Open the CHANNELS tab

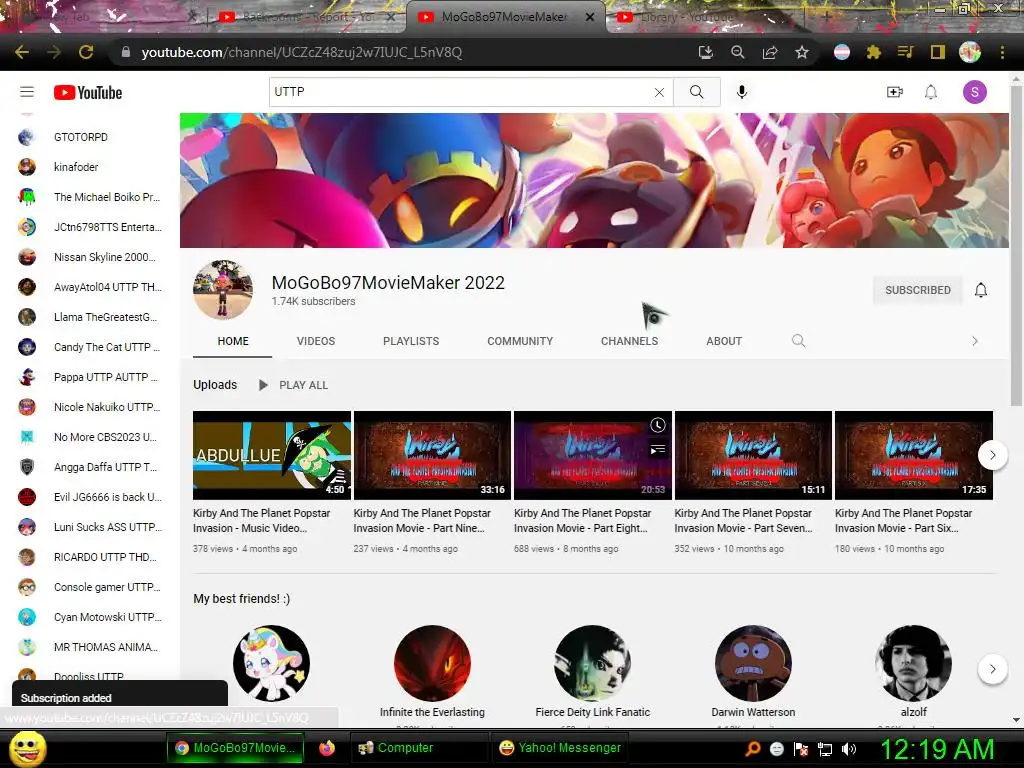pos(630,341)
